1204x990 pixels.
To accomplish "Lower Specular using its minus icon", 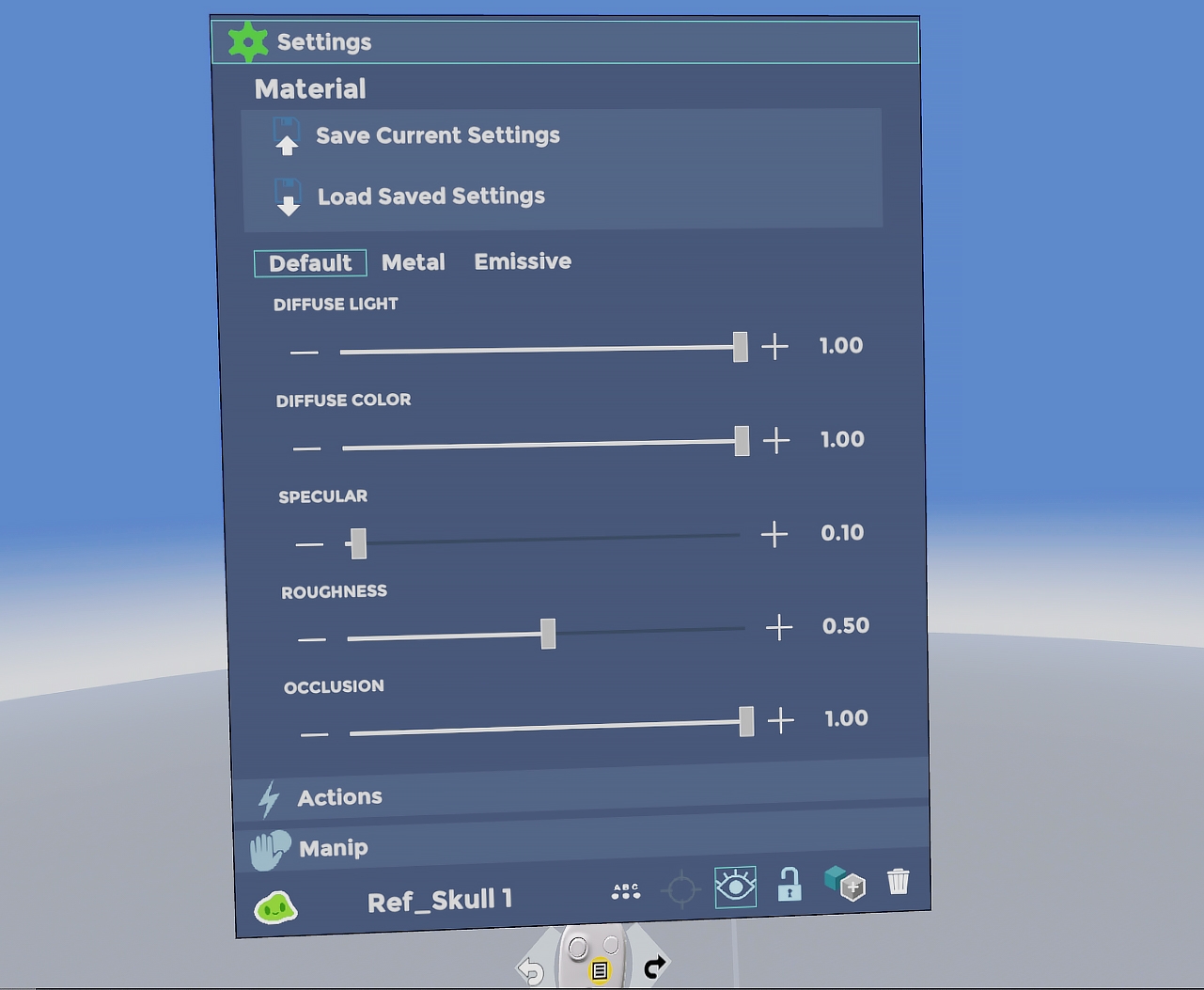I will 309,544.
